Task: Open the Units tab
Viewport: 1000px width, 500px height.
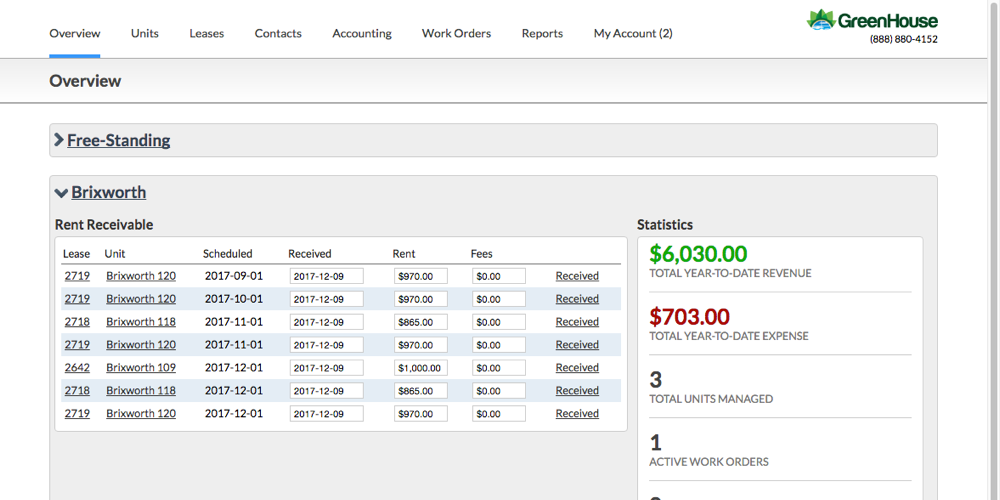Action: tap(144, 33)
